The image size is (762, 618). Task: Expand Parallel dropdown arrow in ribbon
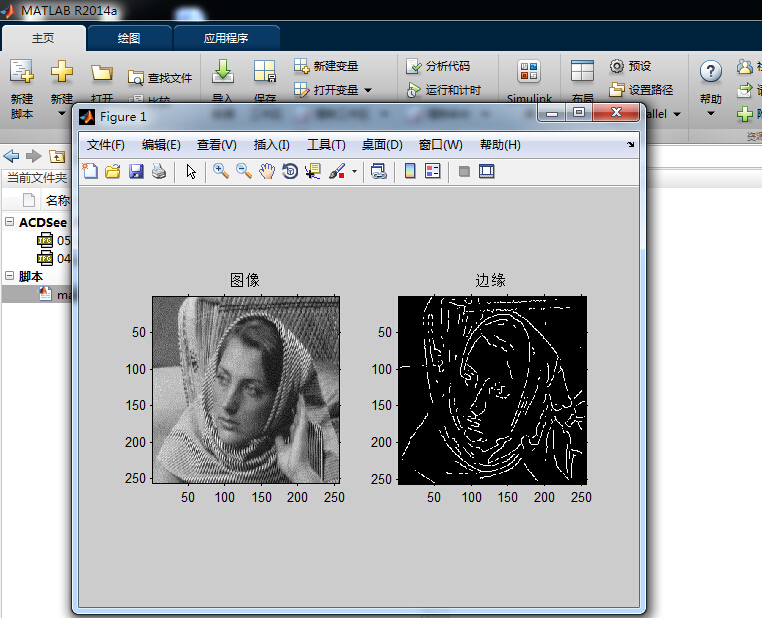point(676,114)
